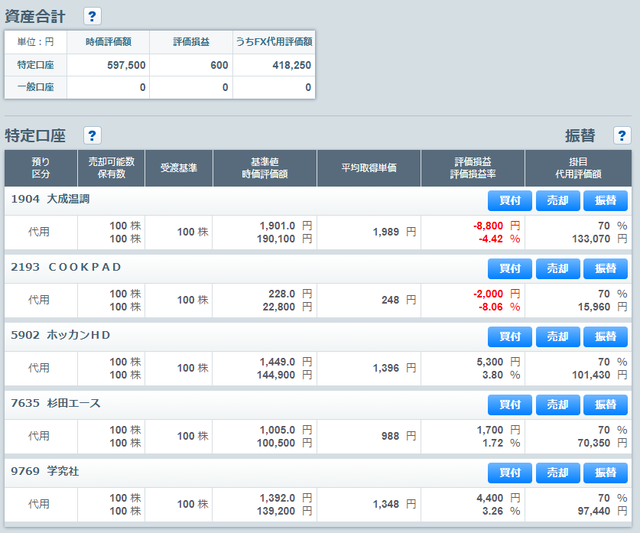The image size is (640, 533).
Task: Click 振替 button for 5902 ホッカンHD
Action: coord(605,337)
